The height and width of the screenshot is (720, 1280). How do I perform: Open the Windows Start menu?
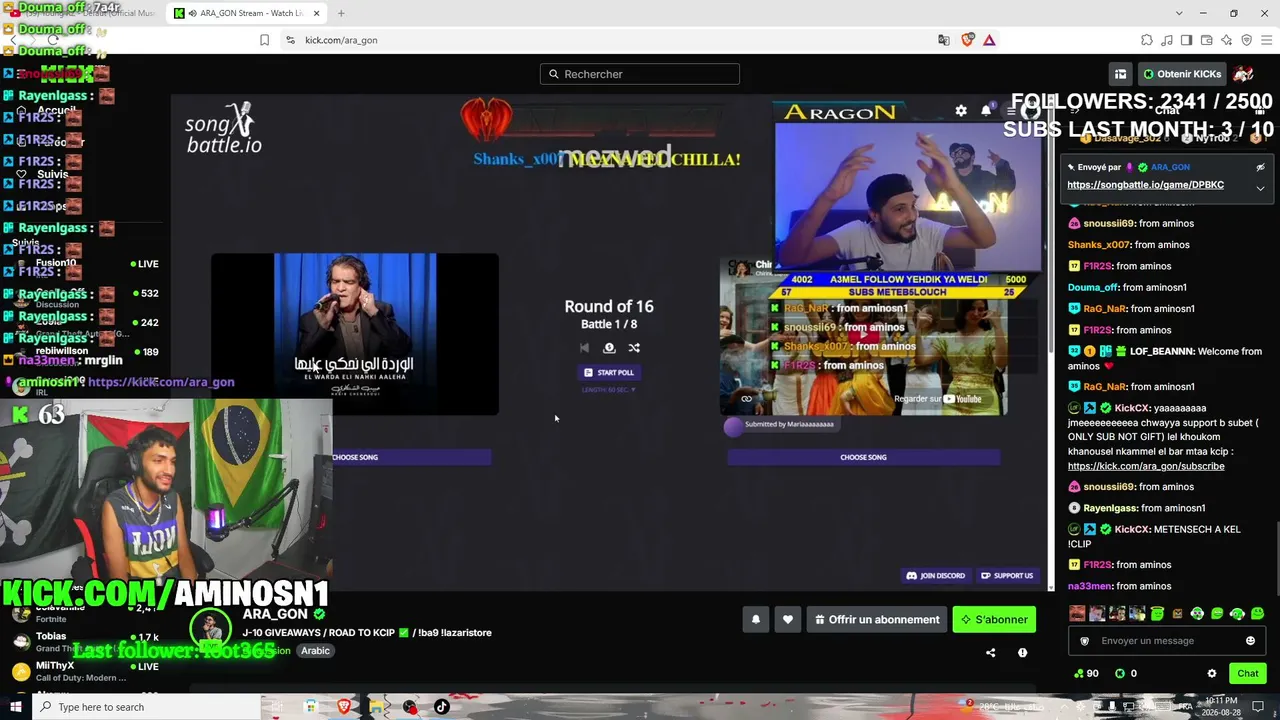click(15, 707)
